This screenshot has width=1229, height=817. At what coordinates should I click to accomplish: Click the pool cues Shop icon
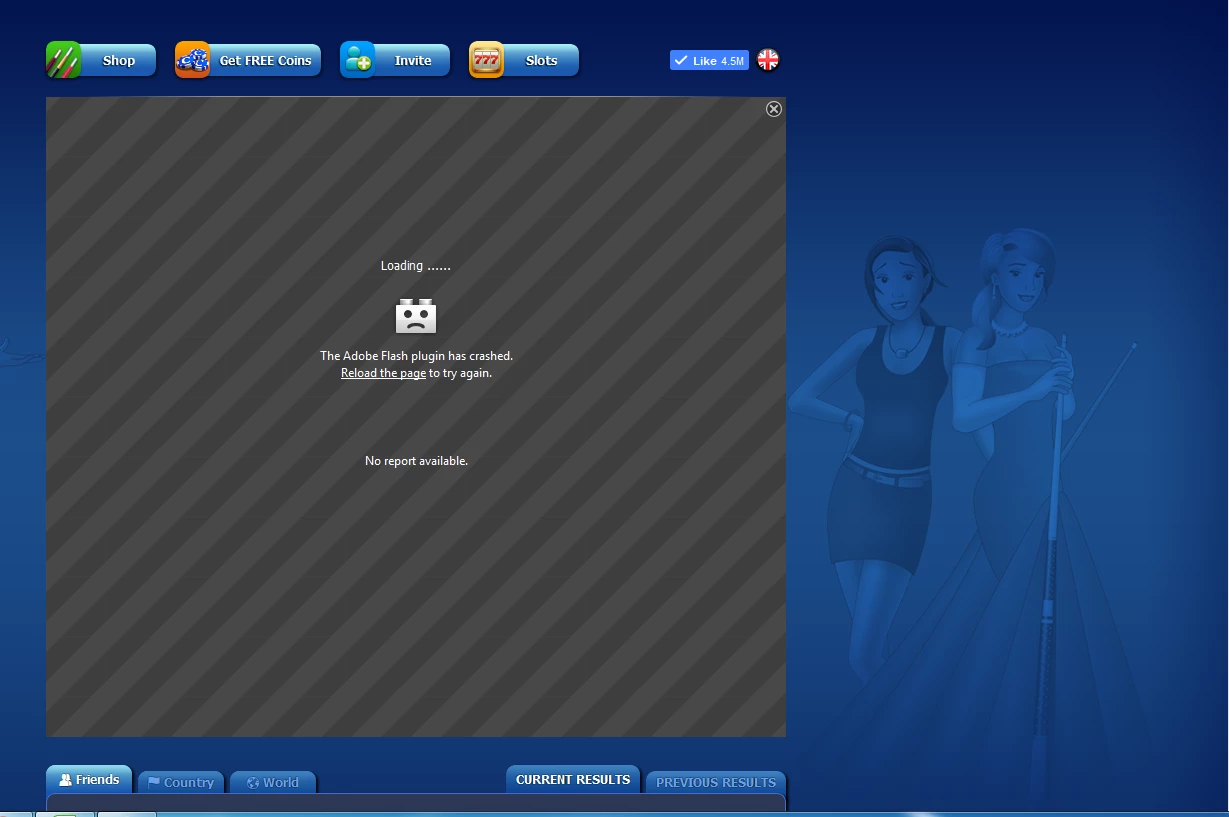63,60
